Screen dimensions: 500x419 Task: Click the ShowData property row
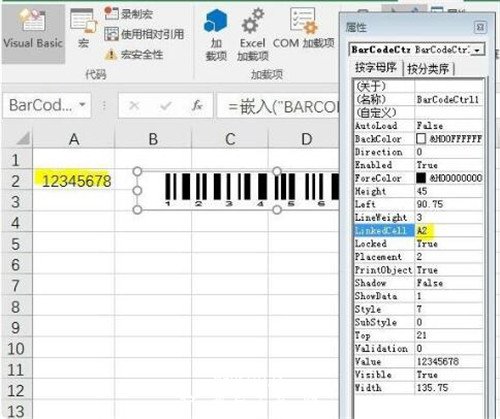click(x=418, y=296)
